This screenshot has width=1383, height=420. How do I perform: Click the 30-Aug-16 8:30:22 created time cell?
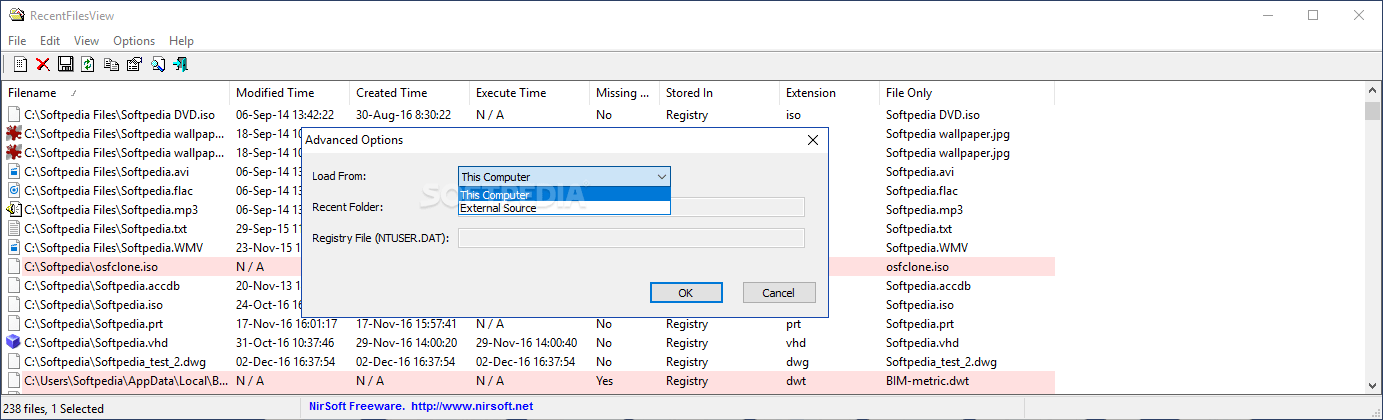coord(403,115)
